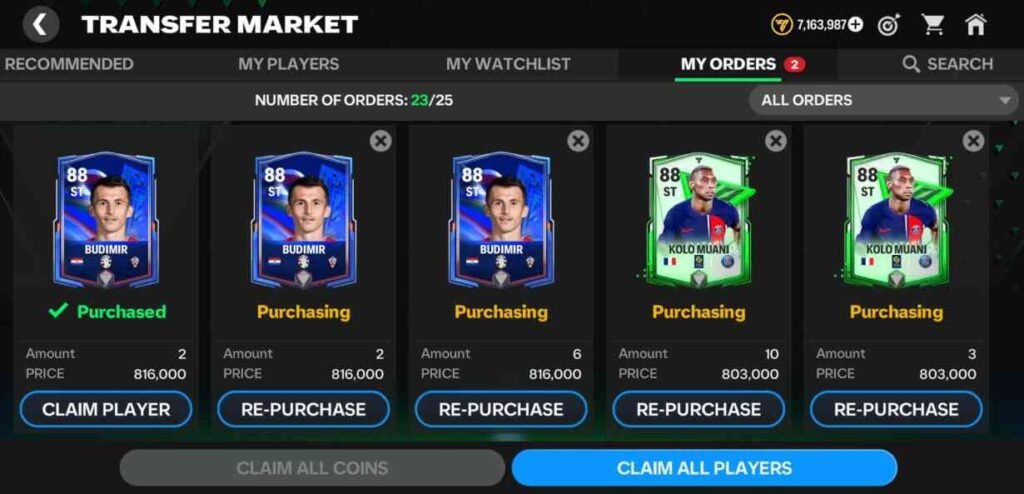Switch to the My Players tab
Image resolution: width=1024 pixels, height=494 pixels.
[289, 64]
